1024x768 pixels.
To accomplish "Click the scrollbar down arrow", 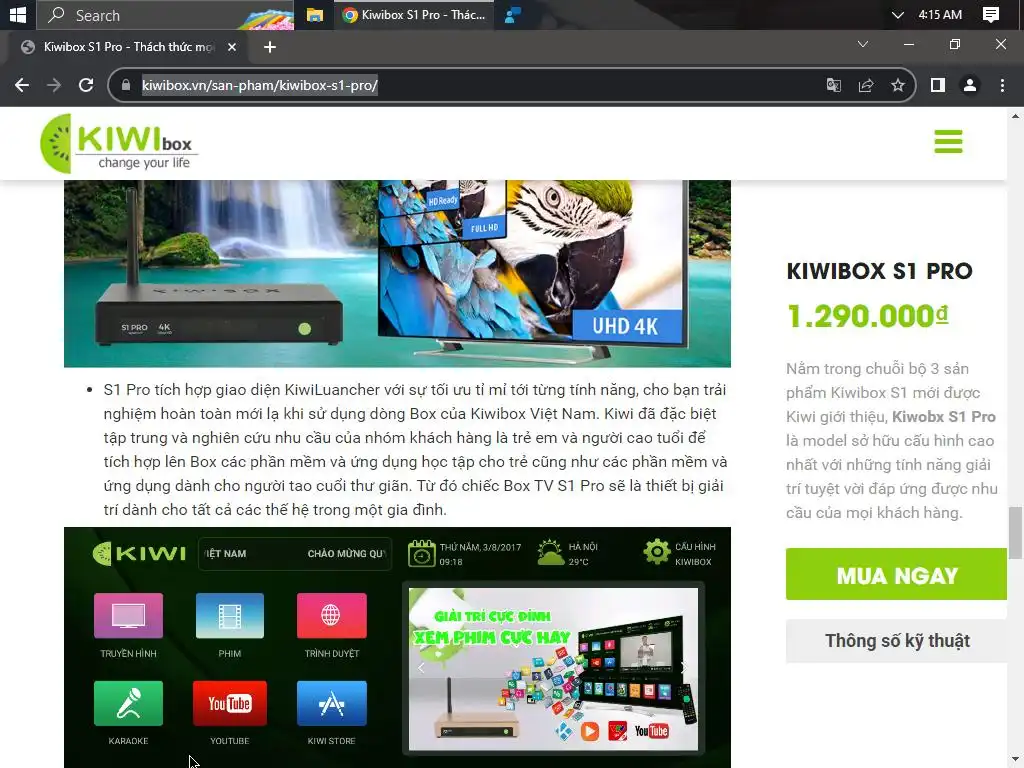I will click(x=1015, y=760).
